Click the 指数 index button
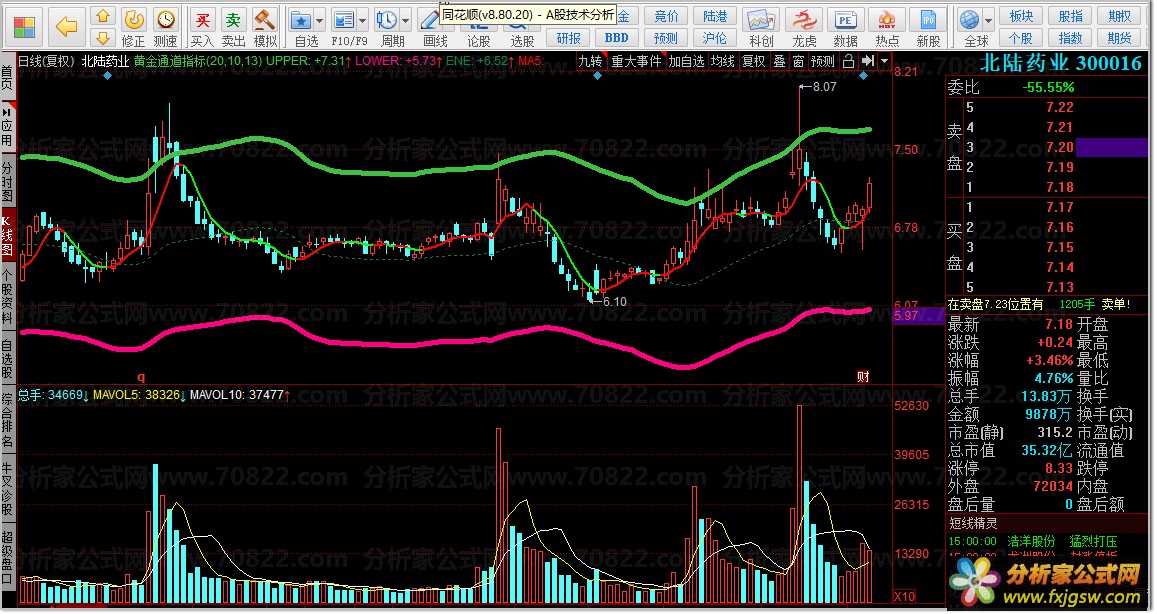This screenshot has height=614, width=1157. coord(1071,38)
